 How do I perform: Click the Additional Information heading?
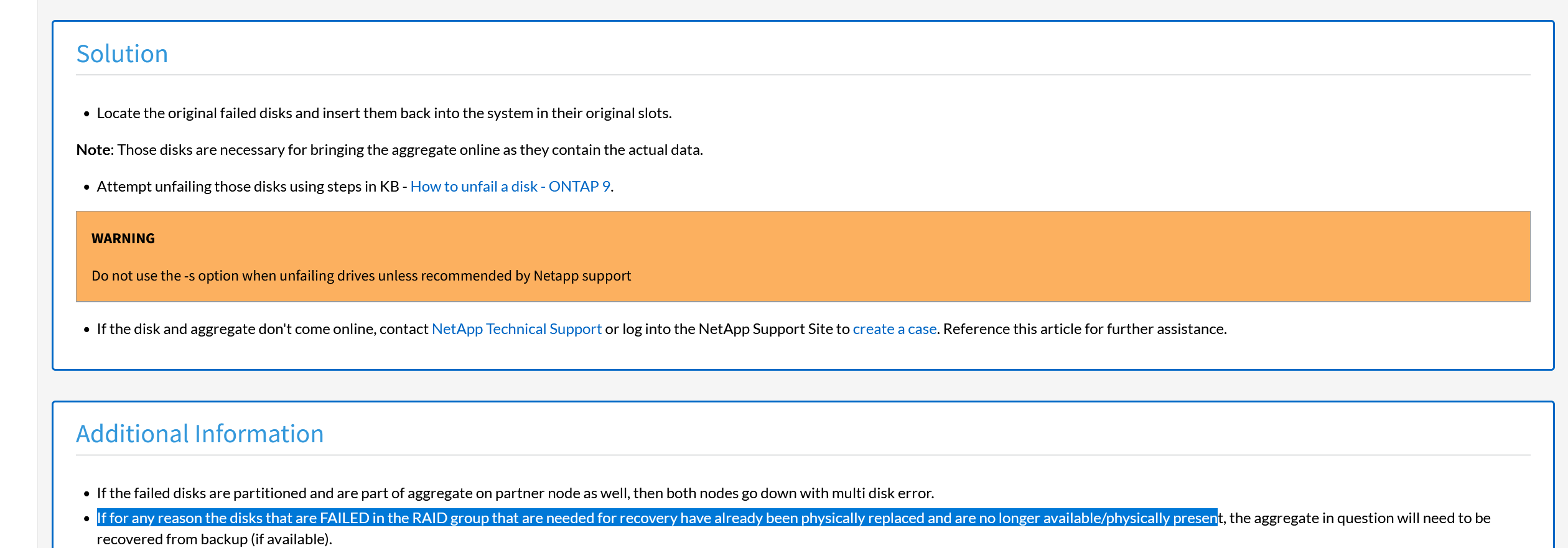[x=200, y=434]
